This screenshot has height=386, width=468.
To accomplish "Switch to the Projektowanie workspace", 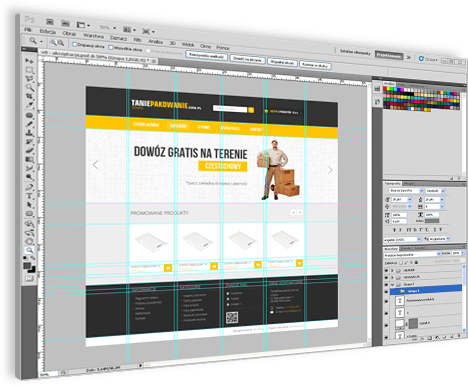I will (389, 56).
